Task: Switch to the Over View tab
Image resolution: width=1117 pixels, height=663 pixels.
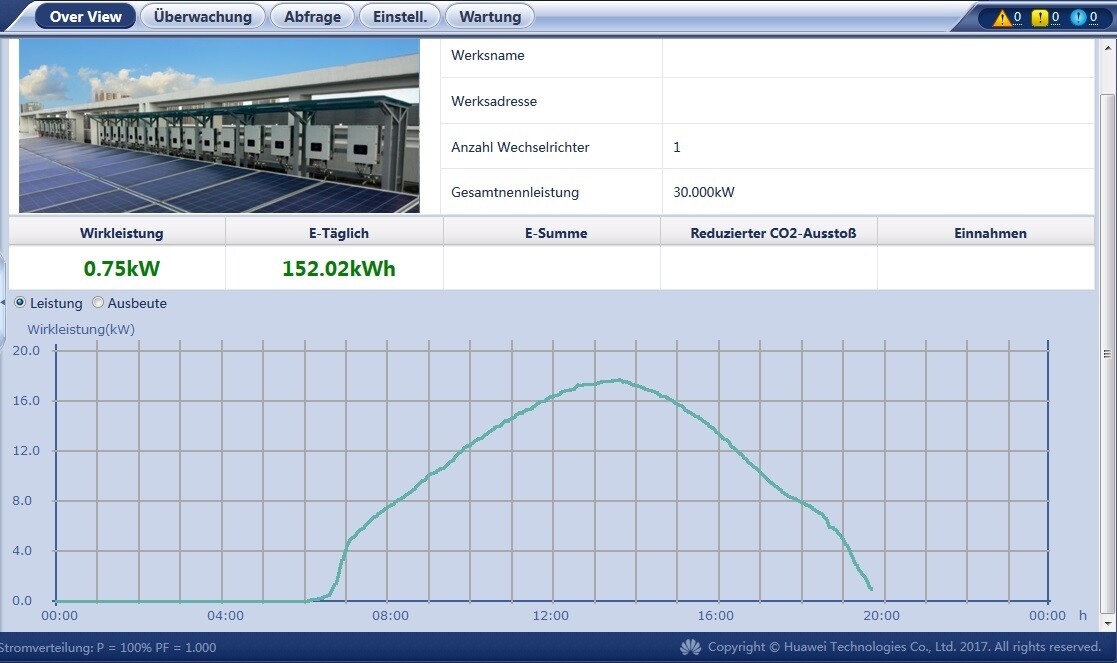Action: 85,16
